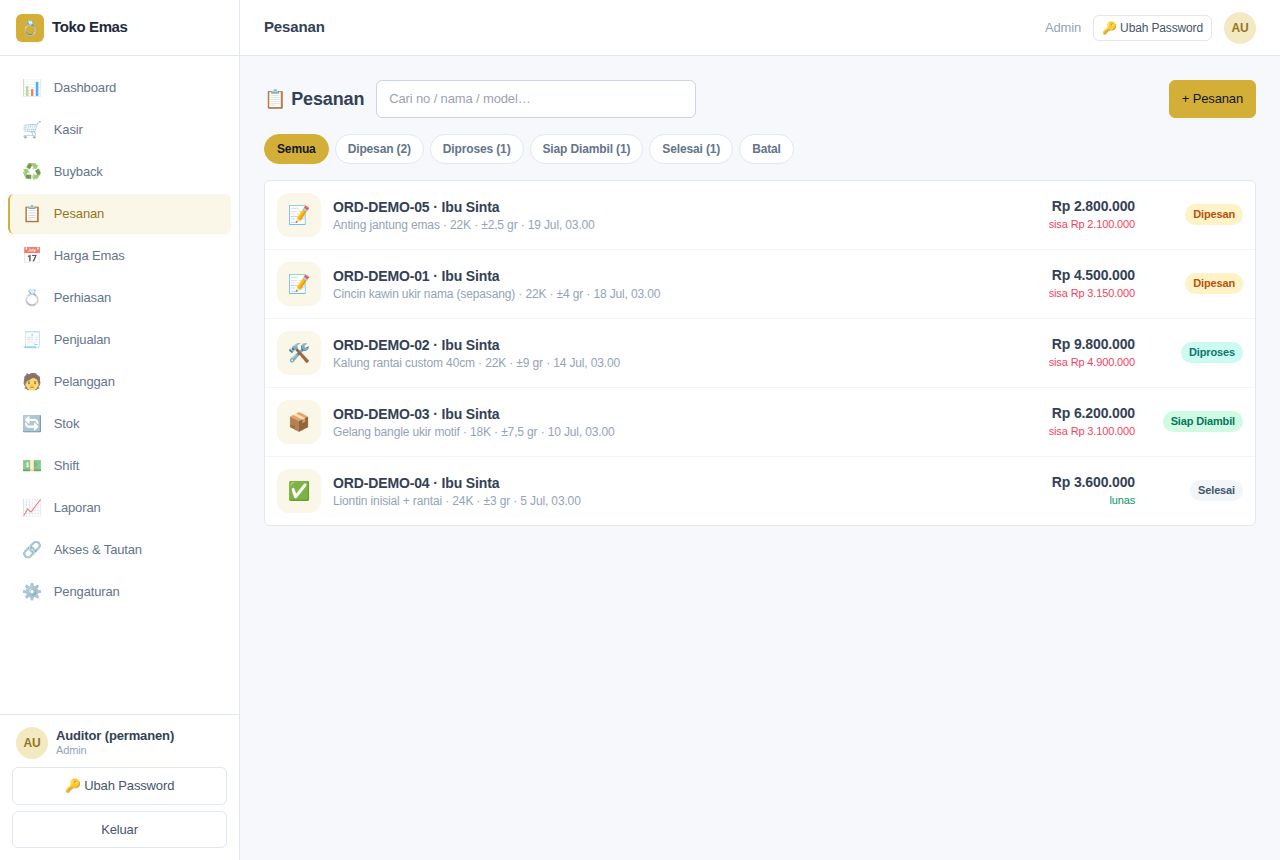Filter orders by Dipesan (2) tab
This screenshot has height=860, width=1280.
tap(379, 149)
